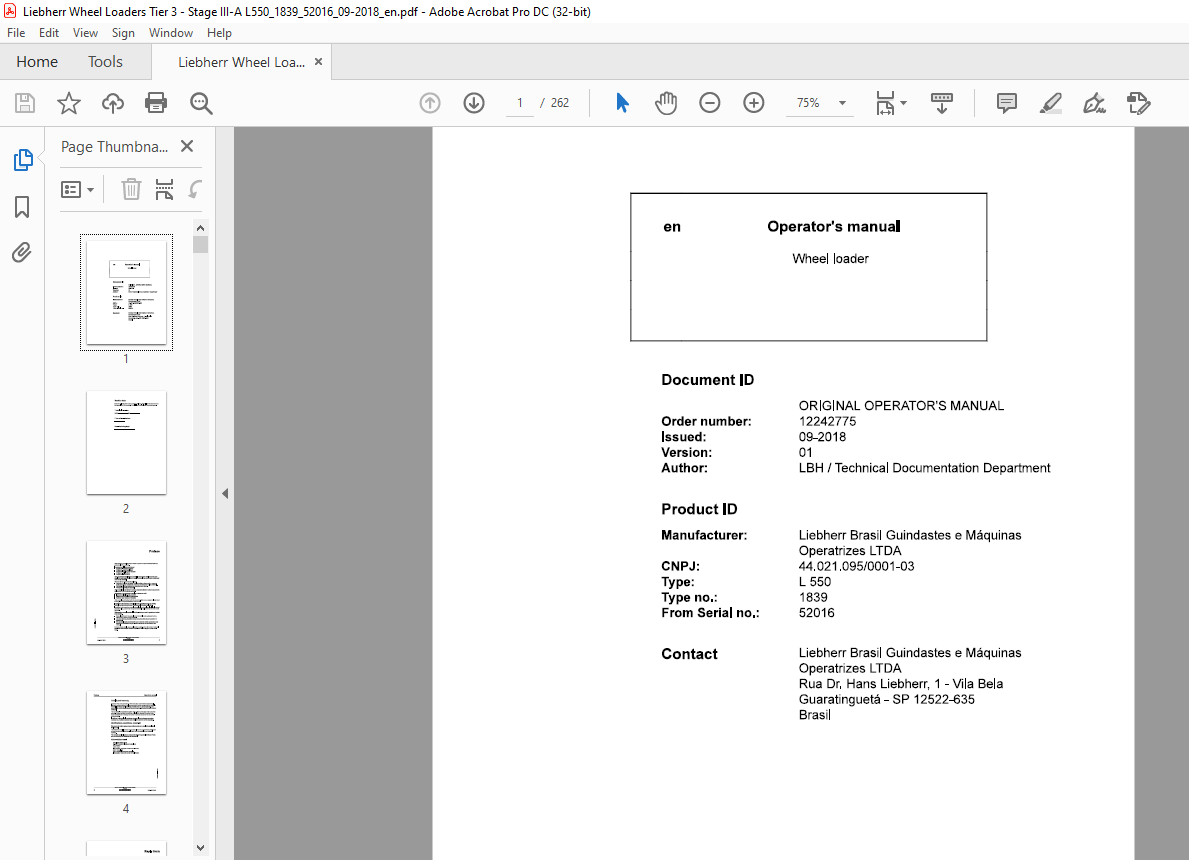Click the Fit page width icon
This screenshot has height=860, width=1189.
[x=885, y=103]
